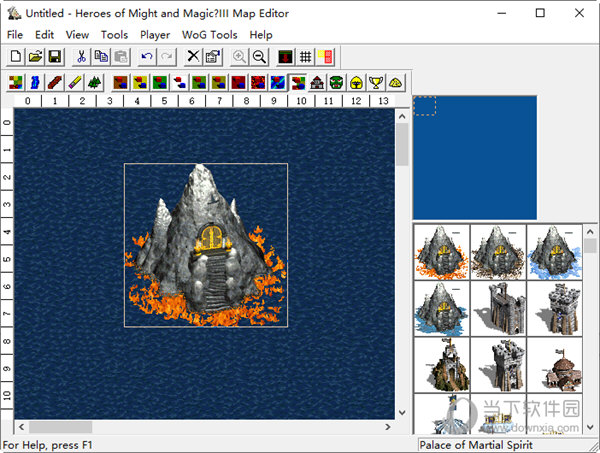Viewport: 600px width, 453px height.
Task: Open a map file via folder icon
Action: point(35,57)
